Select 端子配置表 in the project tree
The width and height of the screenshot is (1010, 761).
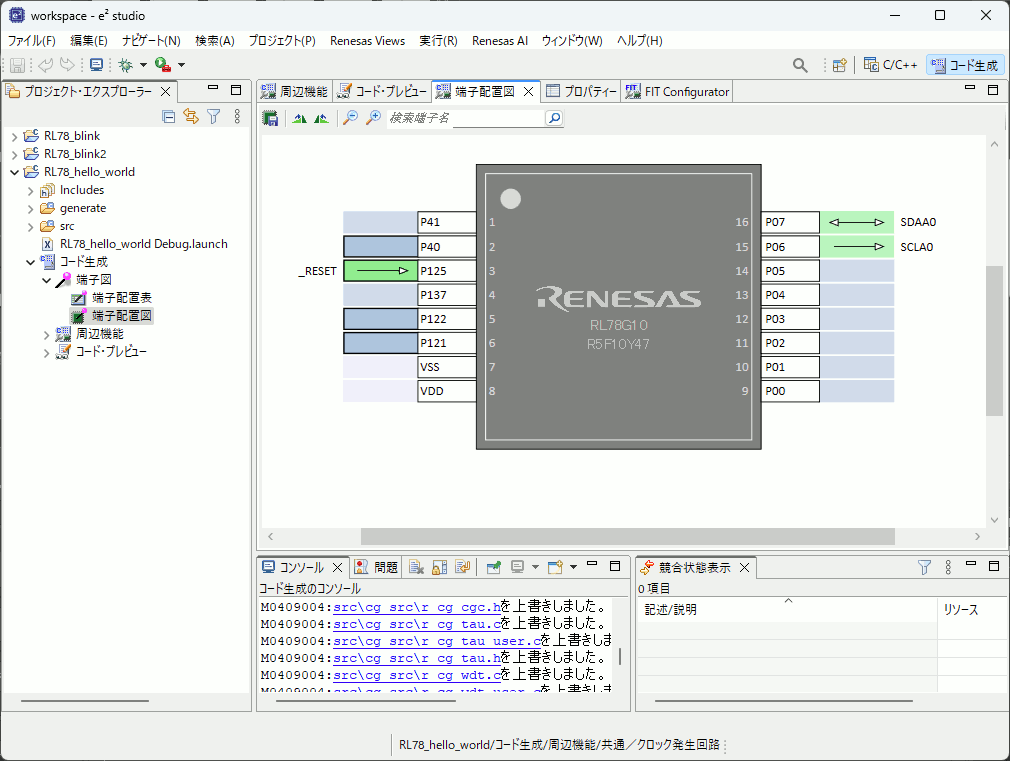[x=122, y=298]
